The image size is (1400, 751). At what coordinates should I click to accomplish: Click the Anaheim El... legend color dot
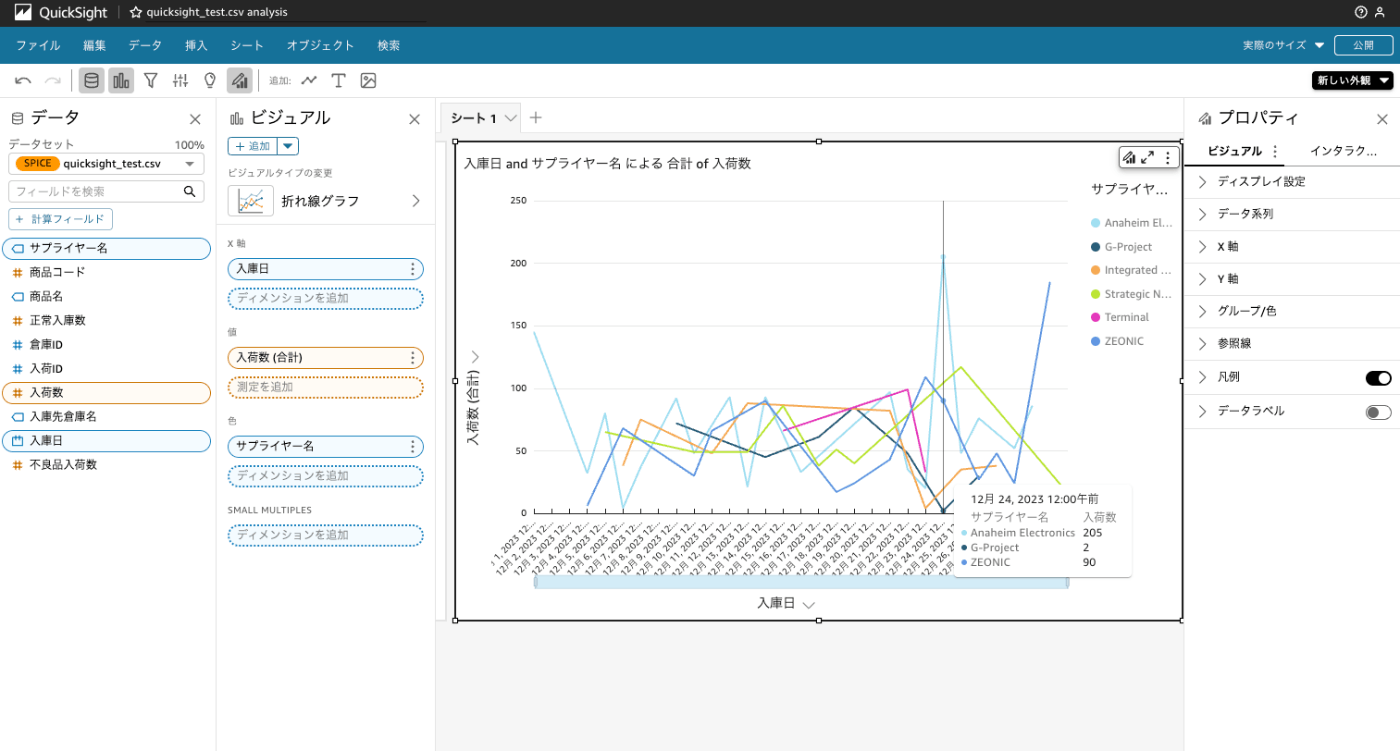tap(1095, 223)
